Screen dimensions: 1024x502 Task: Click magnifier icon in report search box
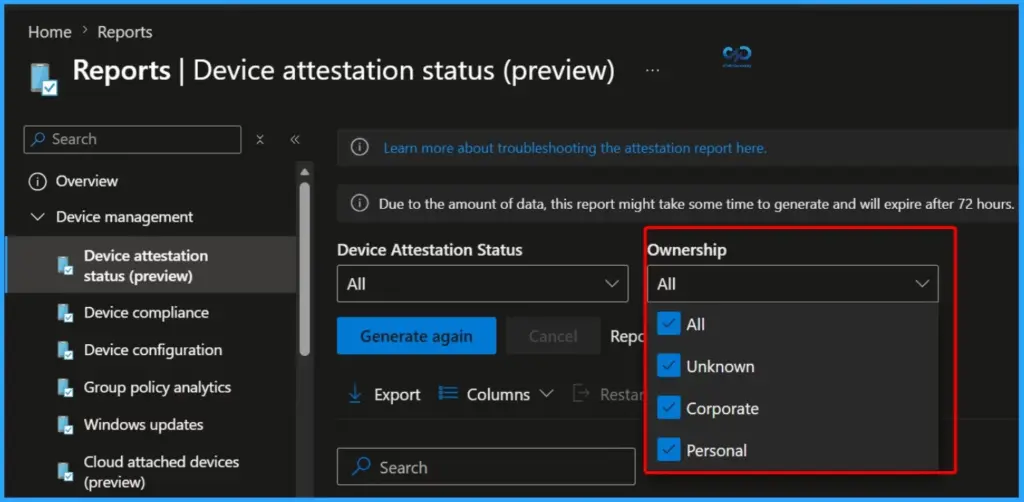point(361,467)
